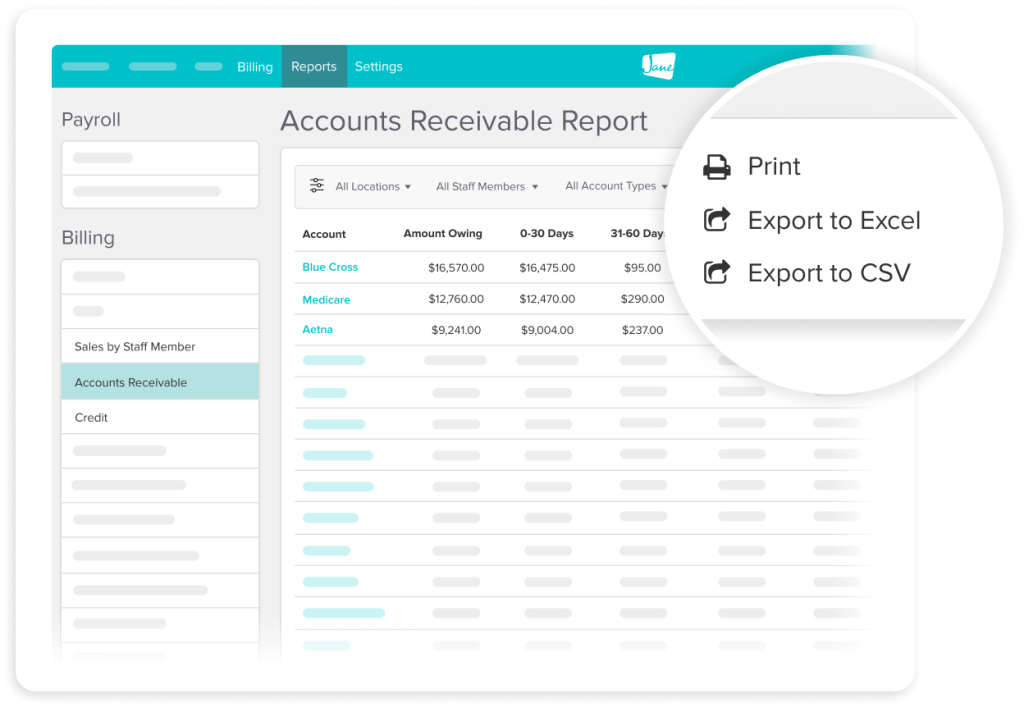Expand the All Staff Members filter
Viewport: 1024px width, 708px height.
click(x=487, y=186)
